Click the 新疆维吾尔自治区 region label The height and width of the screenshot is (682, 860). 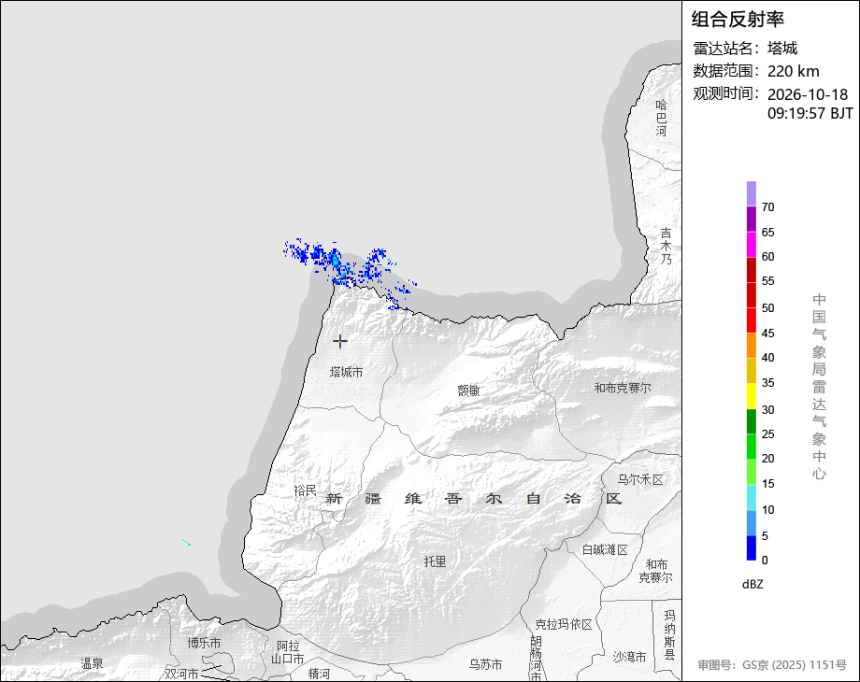(x=474, y=499)
